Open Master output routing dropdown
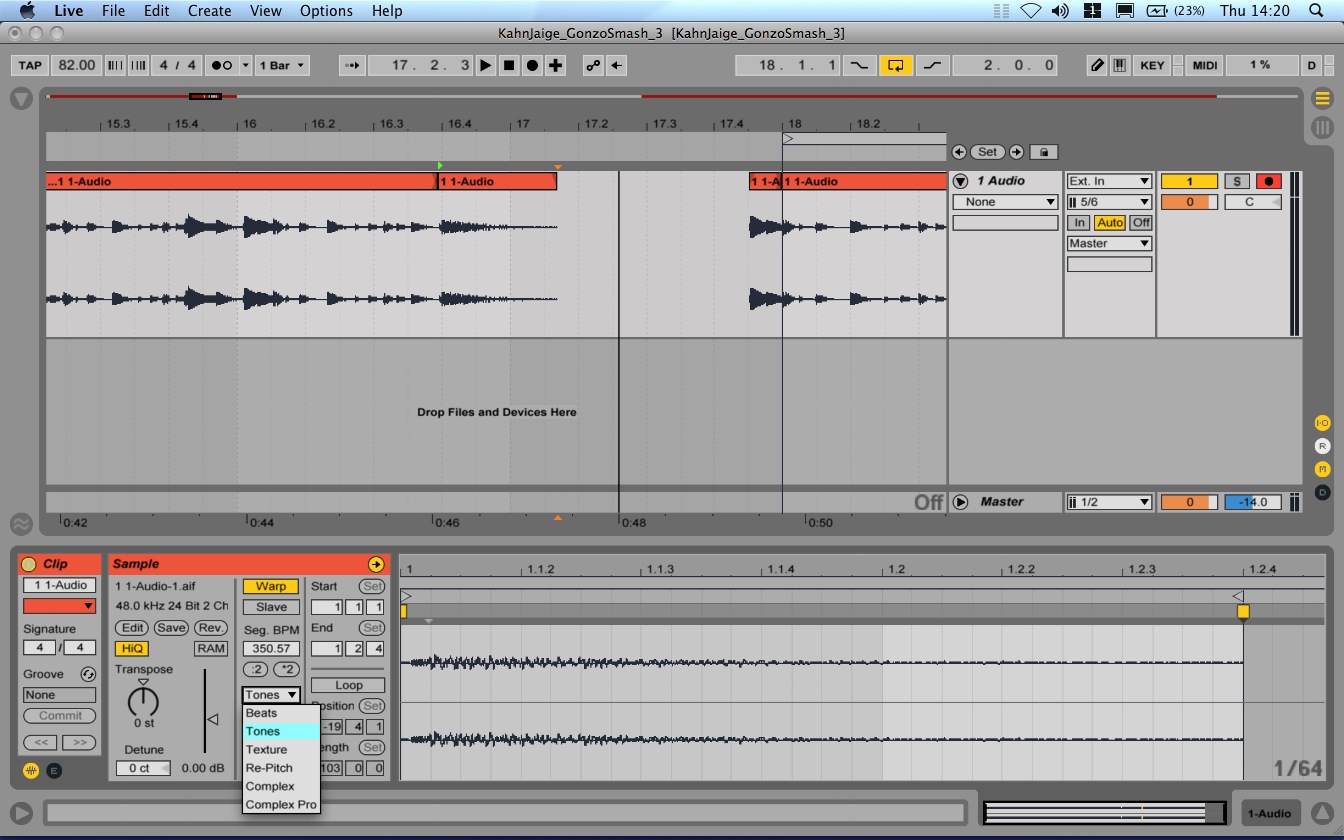 1109,243
